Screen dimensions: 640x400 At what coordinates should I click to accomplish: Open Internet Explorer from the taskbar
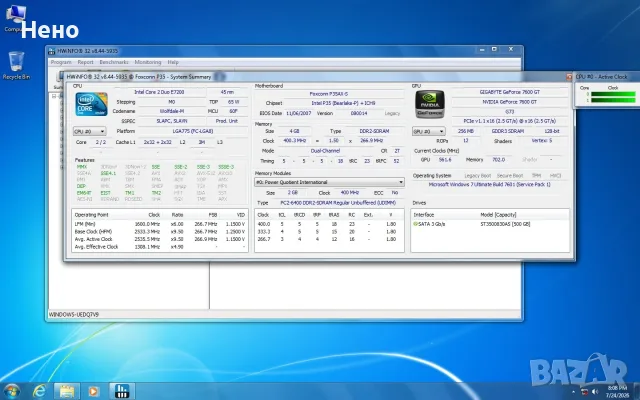(x=39, y=391)
